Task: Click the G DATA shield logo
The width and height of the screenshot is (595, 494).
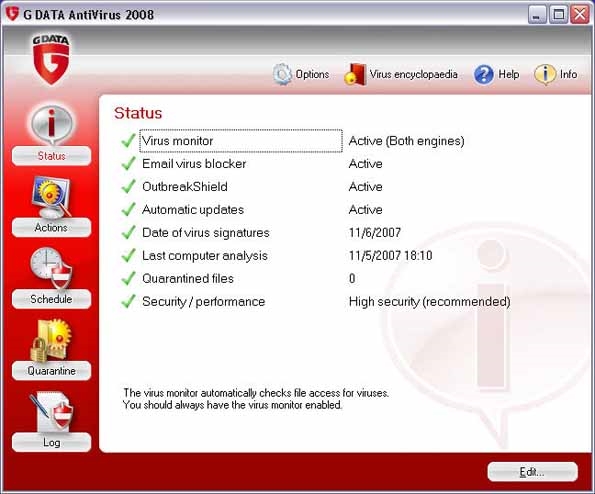Action: pyautogui.click(x=51, y=60)
